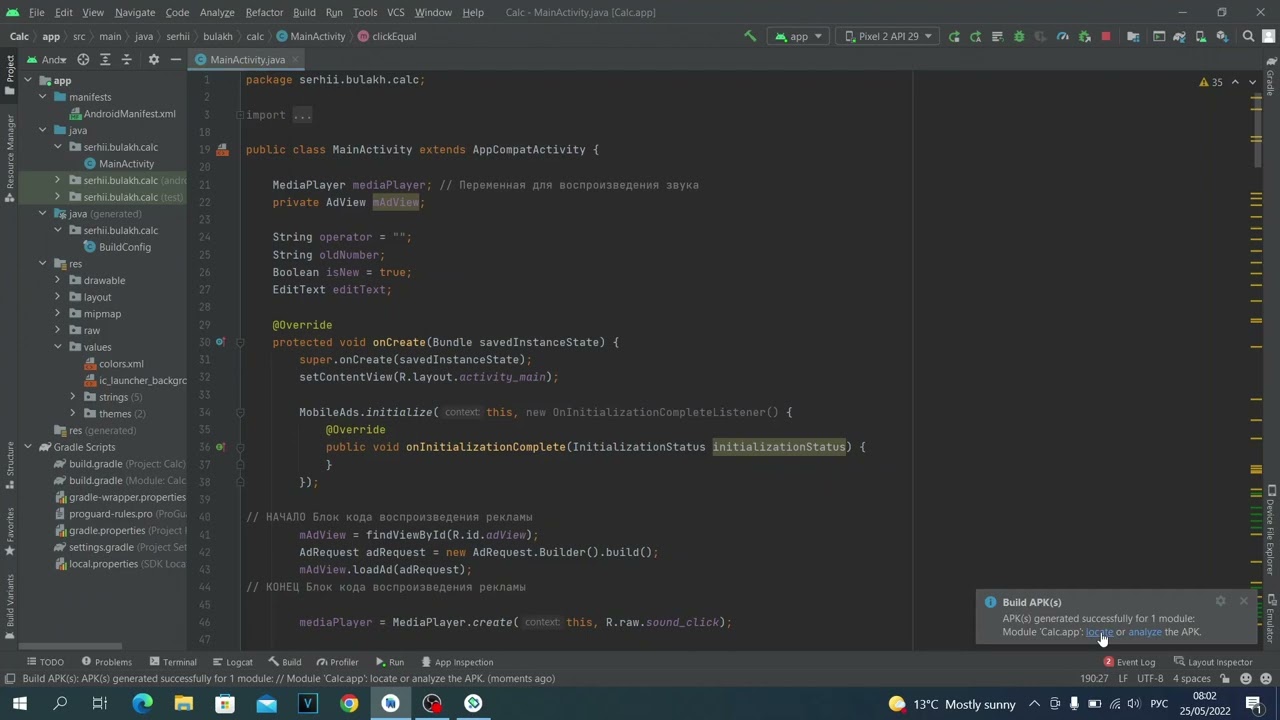1280x720 pixels.
Task: Open the VCS menu
Action: [395, 12]
